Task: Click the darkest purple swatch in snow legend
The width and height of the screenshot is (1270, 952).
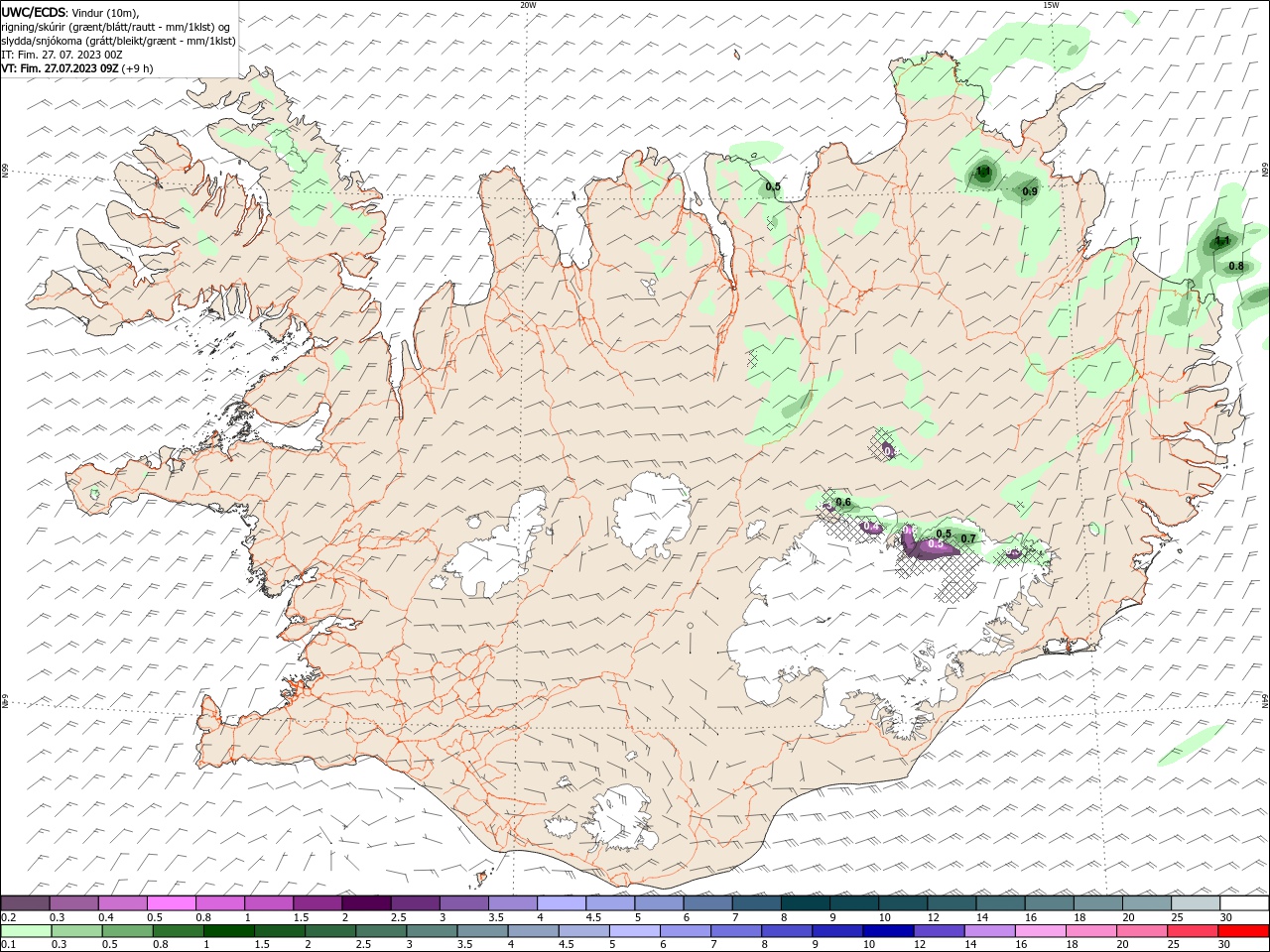Action: point(366,903)
